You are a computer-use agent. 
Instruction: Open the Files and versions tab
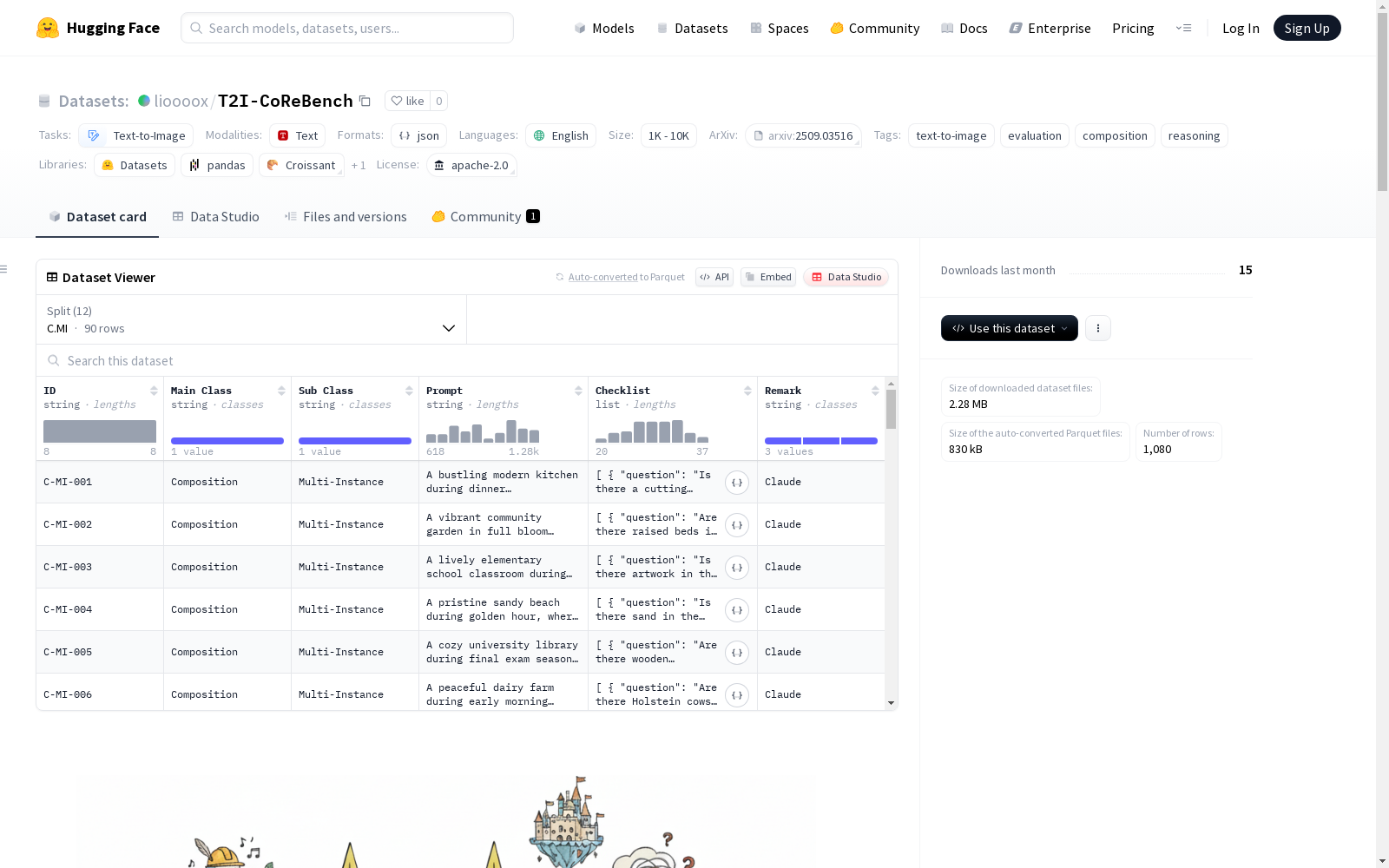click(346, 217)
